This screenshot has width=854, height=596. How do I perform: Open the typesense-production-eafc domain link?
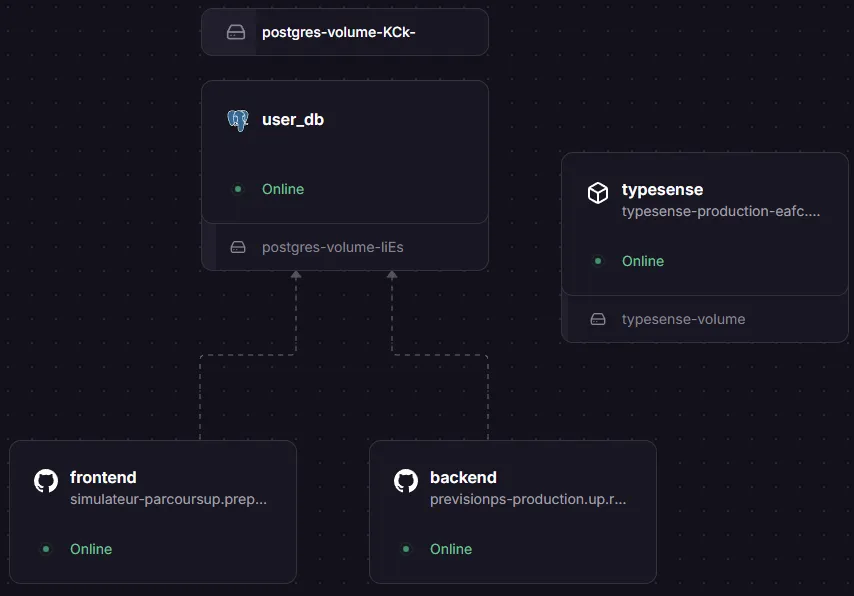(x=720, y=211)
